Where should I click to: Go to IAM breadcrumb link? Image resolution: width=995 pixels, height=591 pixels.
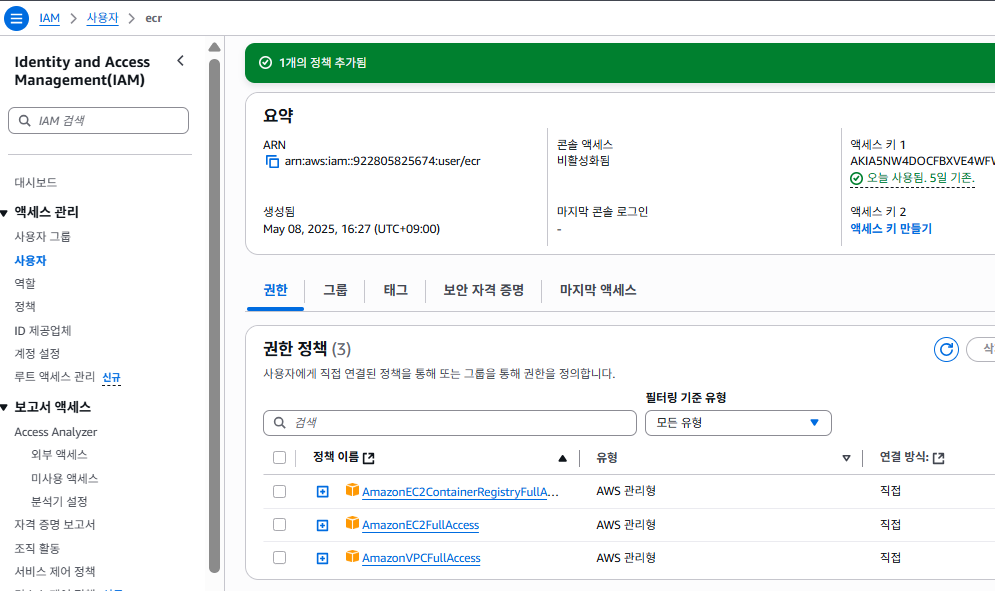click(x=49, y=18)
